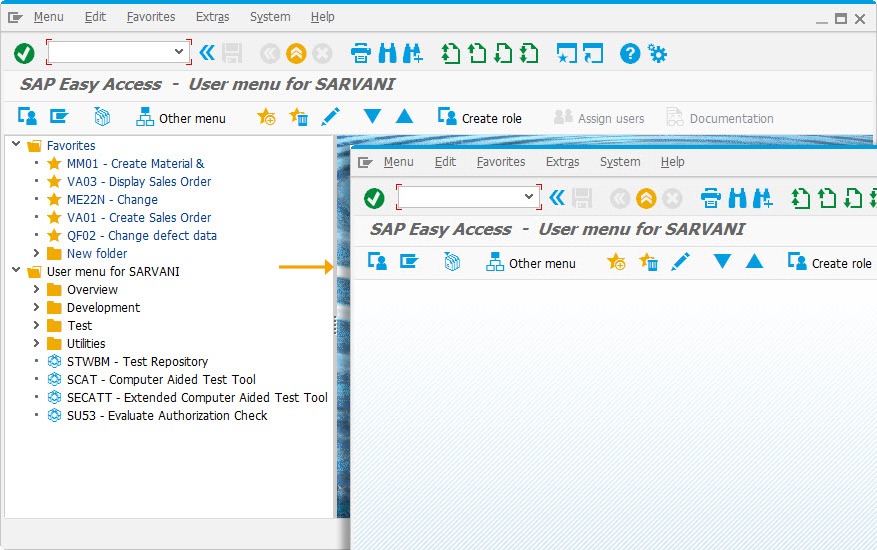Expand the Utilities folder
This screenshot has height=550, width=877.
[x=36, y=342]
